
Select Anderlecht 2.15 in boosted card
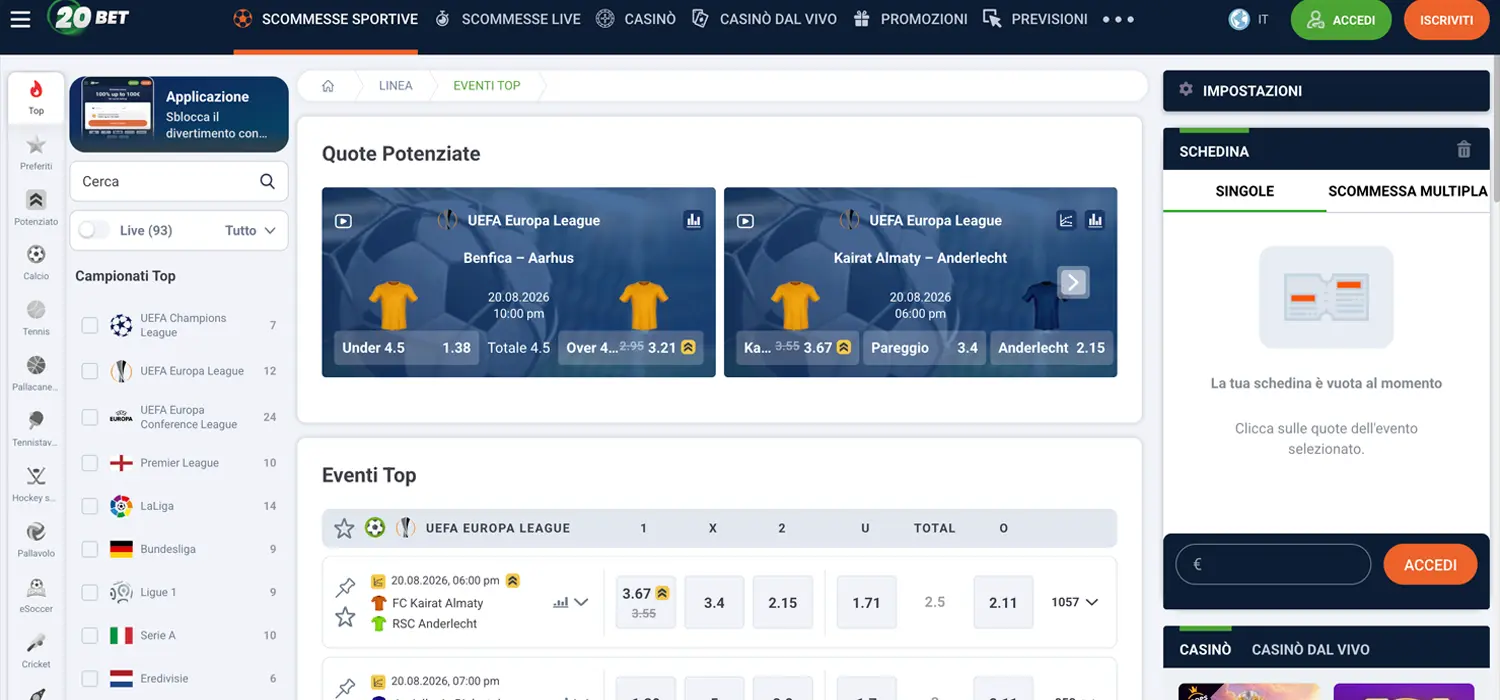click(x=1051, y=348)
